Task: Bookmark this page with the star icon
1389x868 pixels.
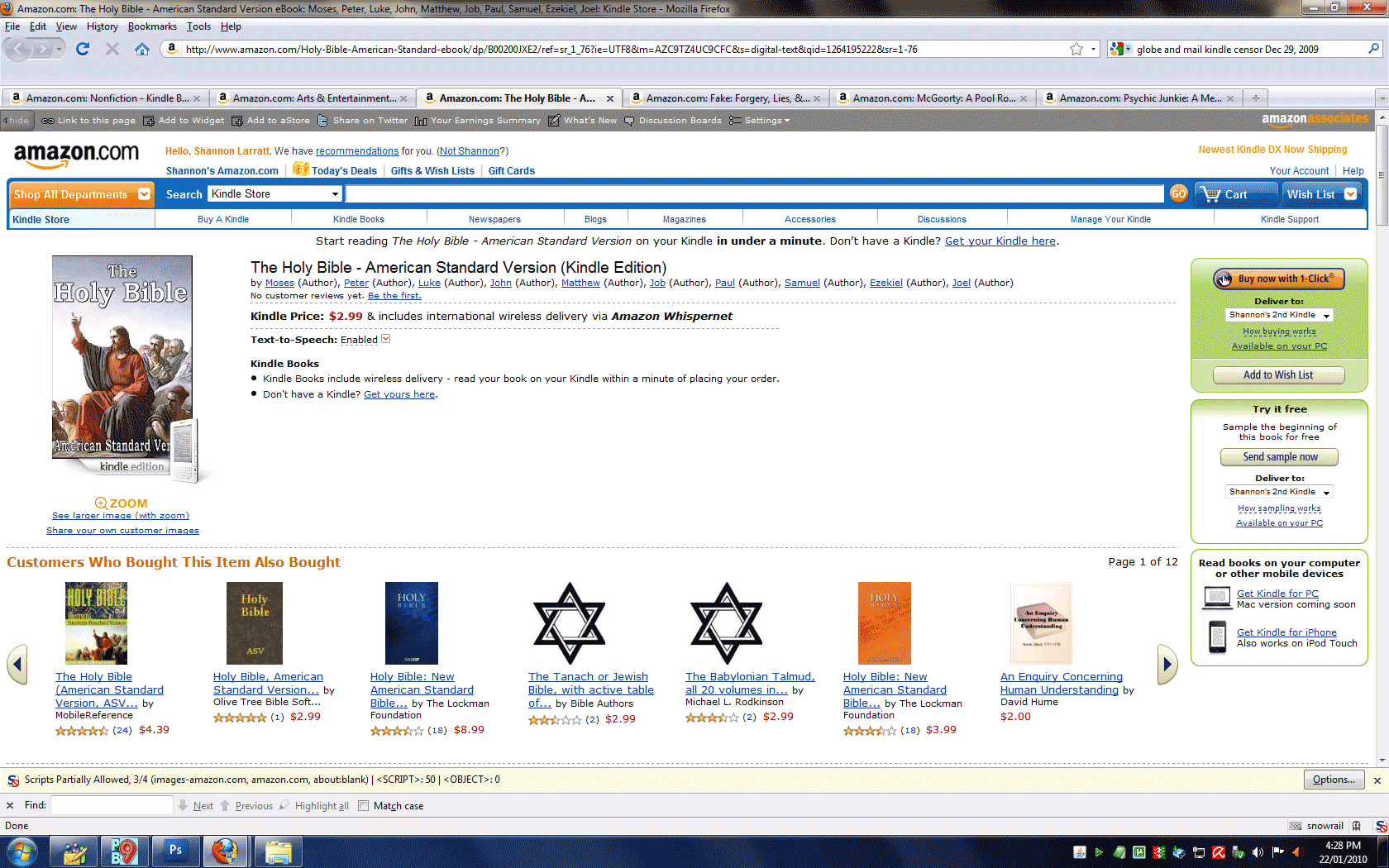Action: (1076, 50)
